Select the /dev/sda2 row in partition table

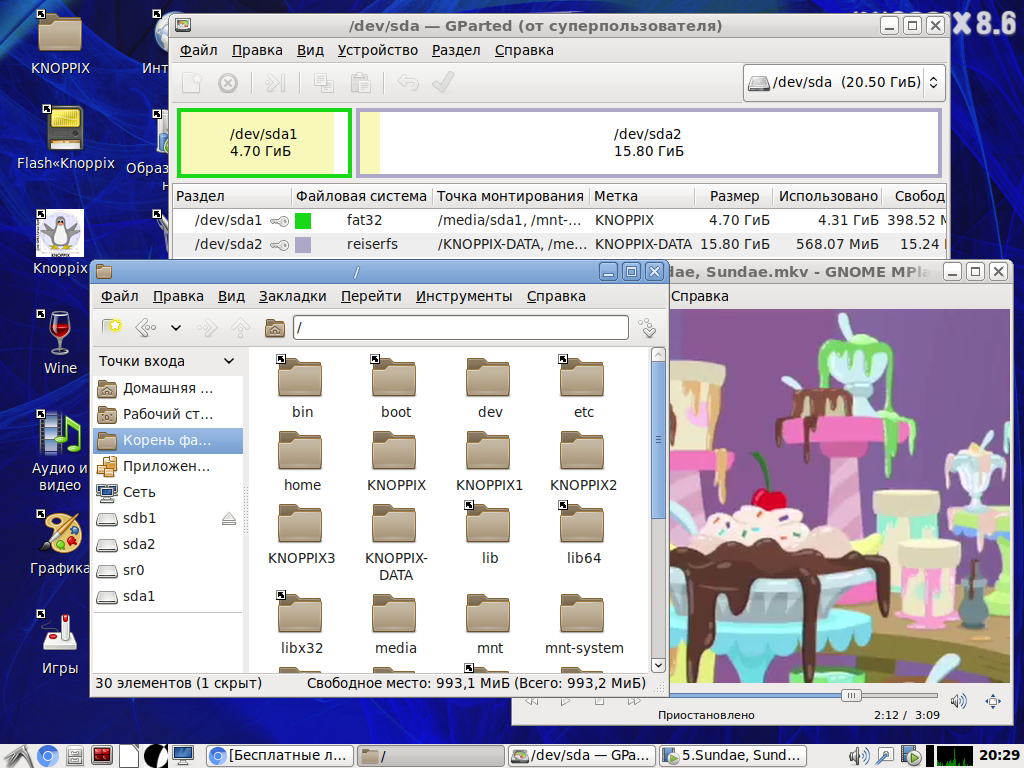(559, 244)
